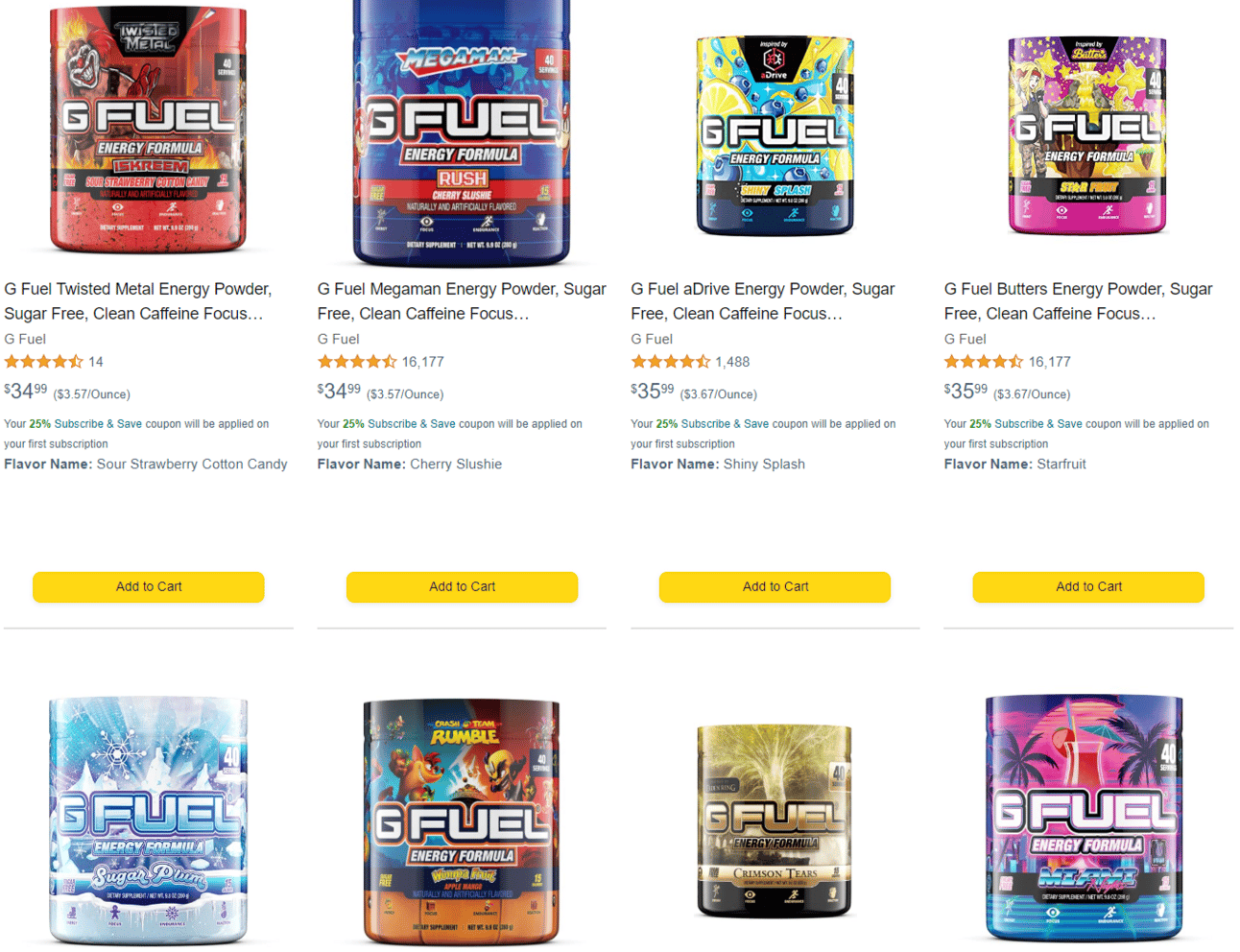Screen dimensions: 1240x952
Task: Open the Crimson Tears tub image
Action: [x=775, y=821]
